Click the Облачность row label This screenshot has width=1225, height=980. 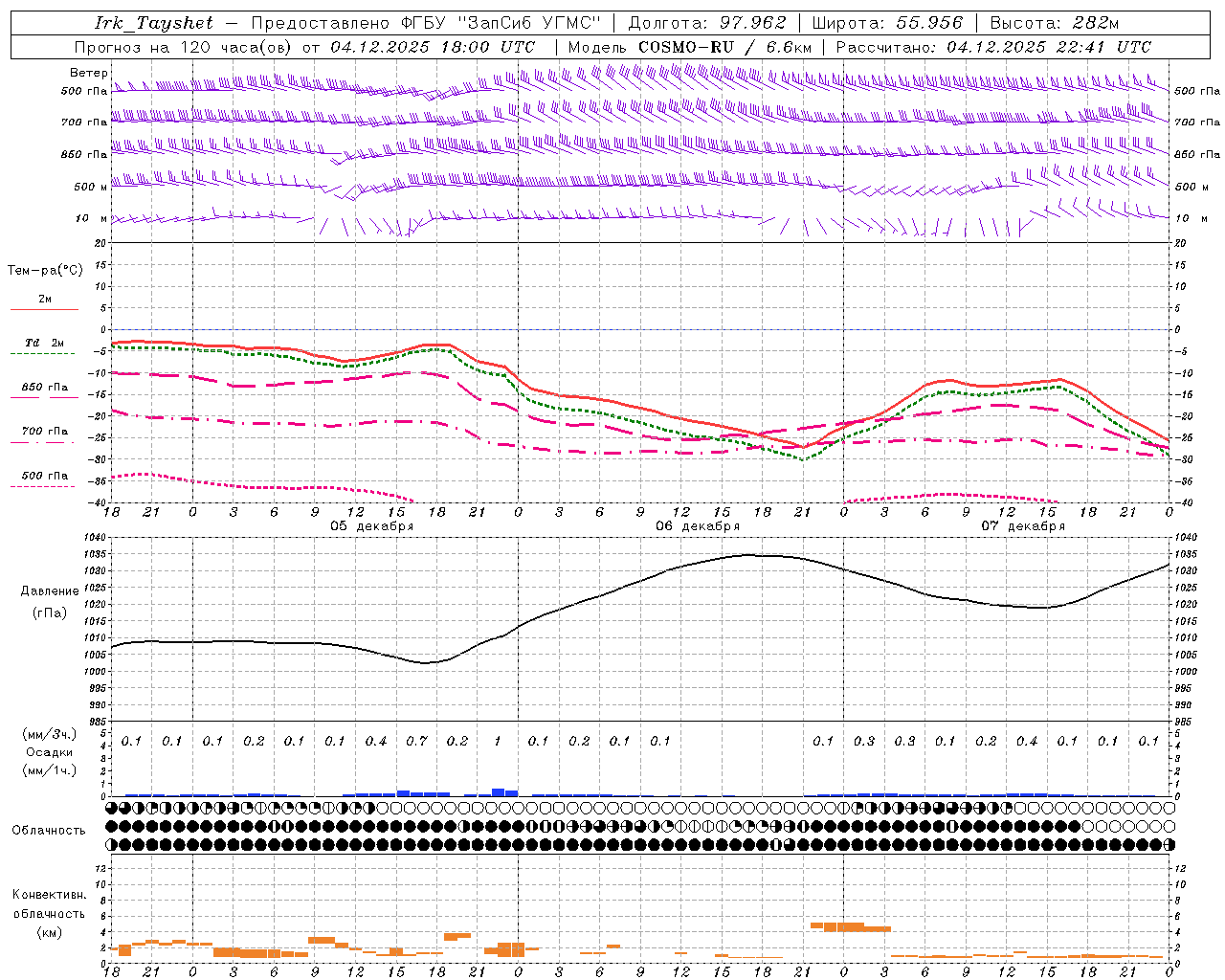click(49, 831)
